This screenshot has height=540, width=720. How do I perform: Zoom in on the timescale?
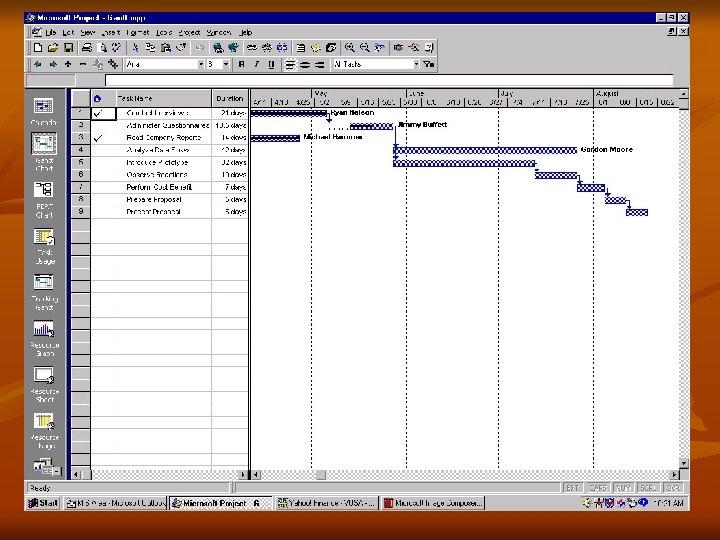(350, 48)
